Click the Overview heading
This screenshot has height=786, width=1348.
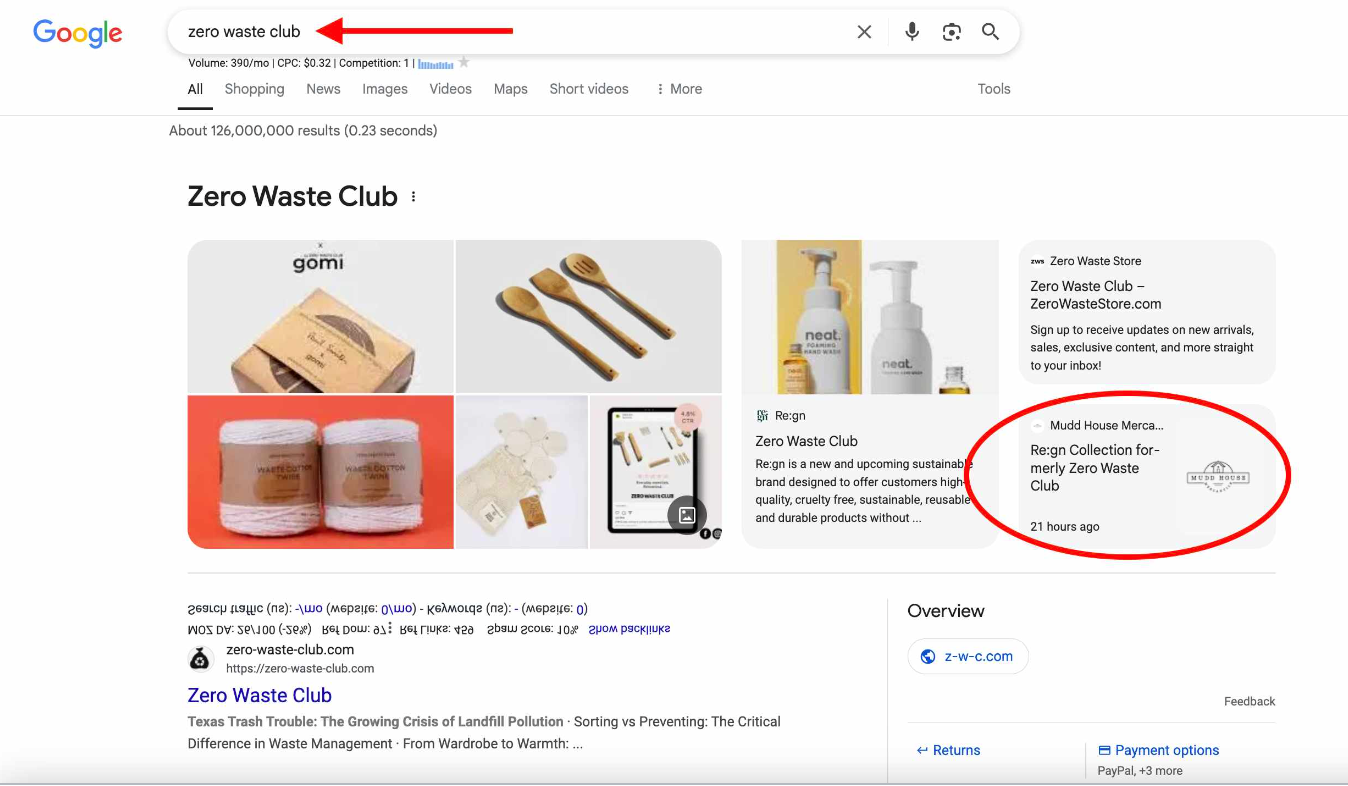[x=946, y=611]
